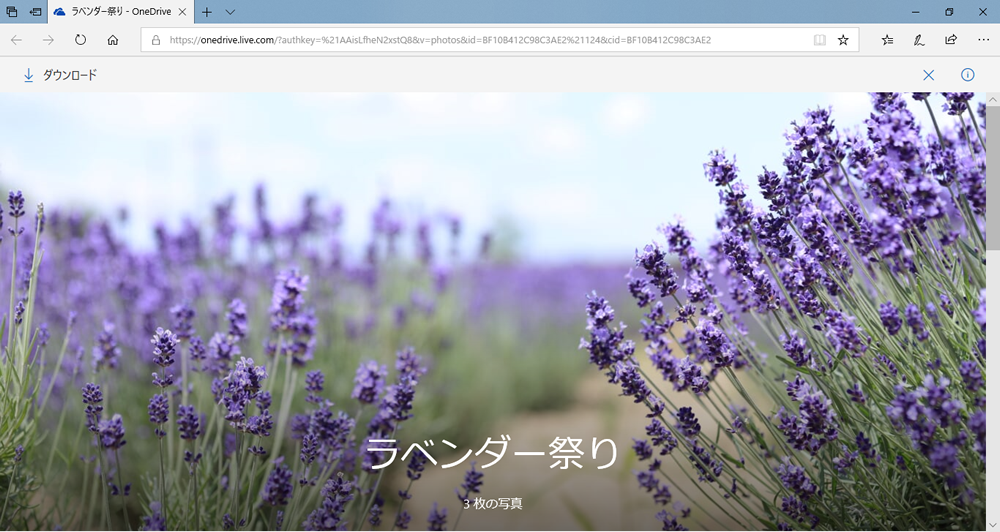Click the Download arrow icon

click(28, 75)
